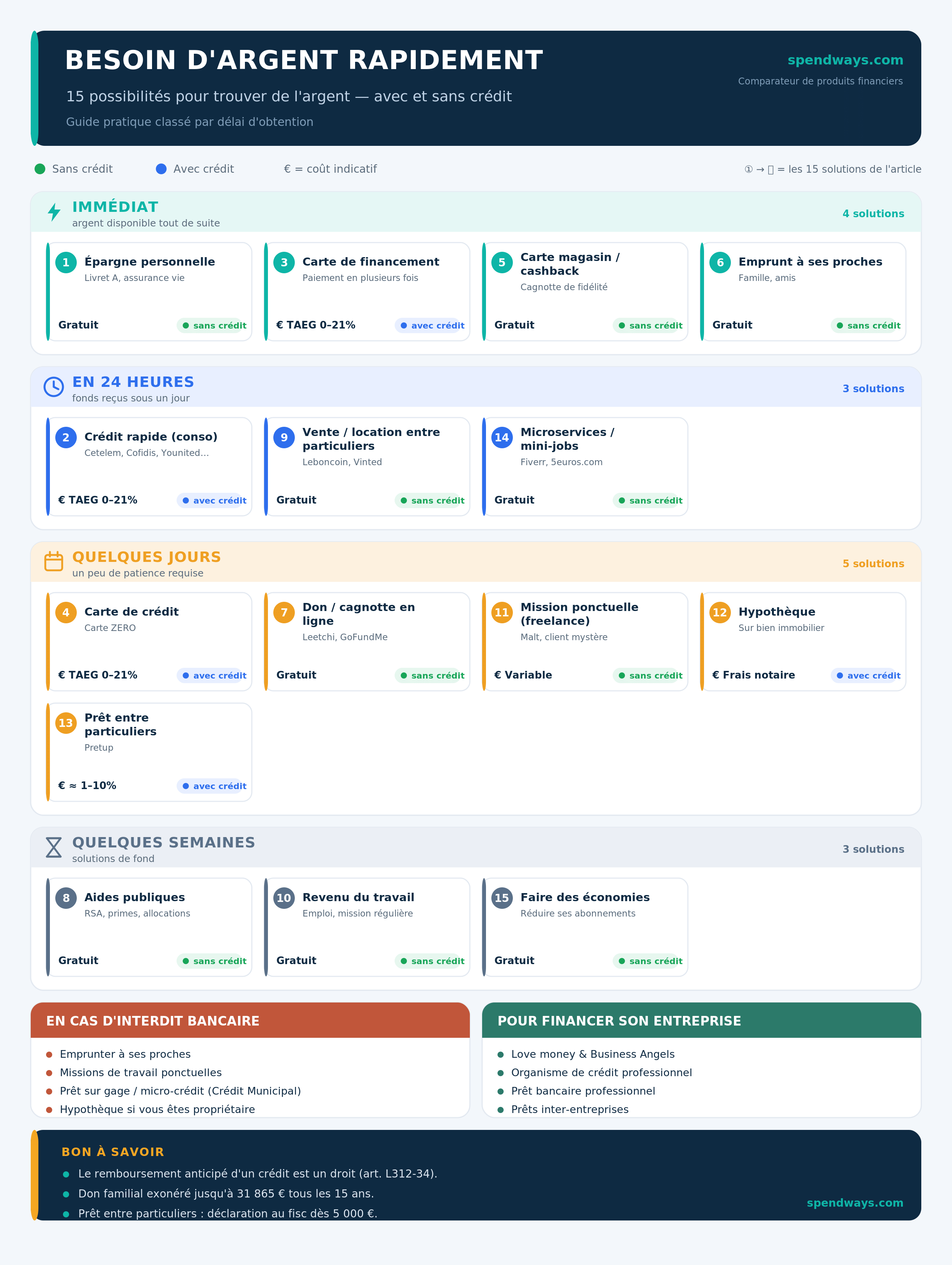The height and width of the screenshot is (1265, 952).
Task: Click number badge 14 on Microservices
Action: [x=502, y=438]
